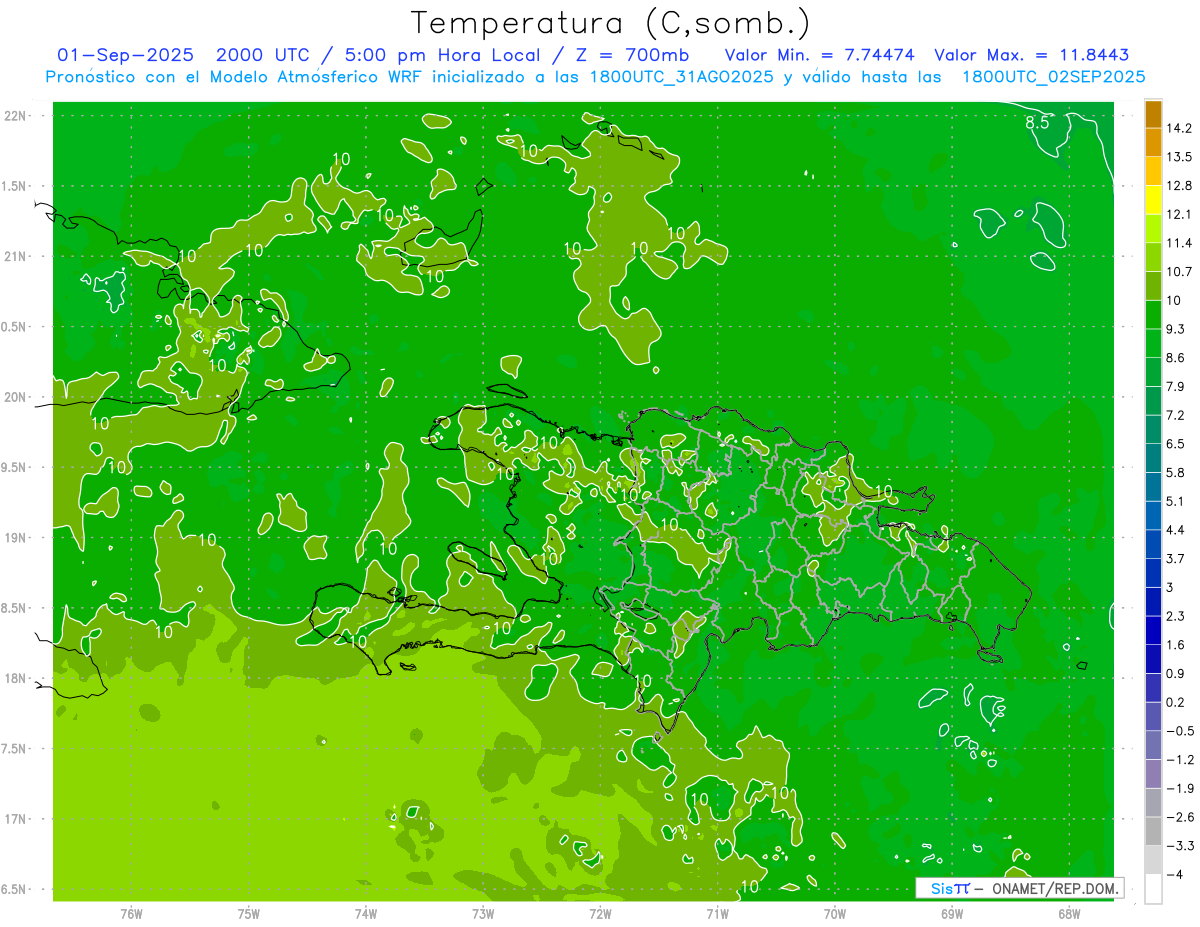This screenshot has width=1200, height=927.
Task: Click the valid-until time '1800UTC_02SEP2025'
Action: coord(1052,77)
